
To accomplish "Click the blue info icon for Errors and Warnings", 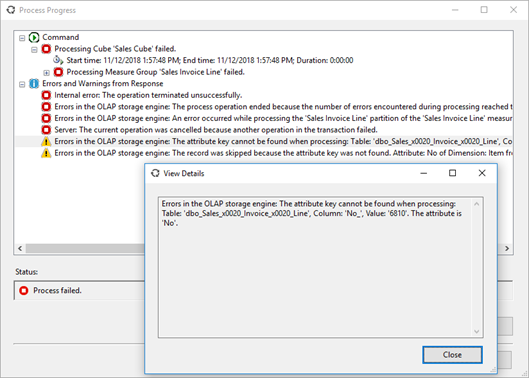I will coord(34,83).
